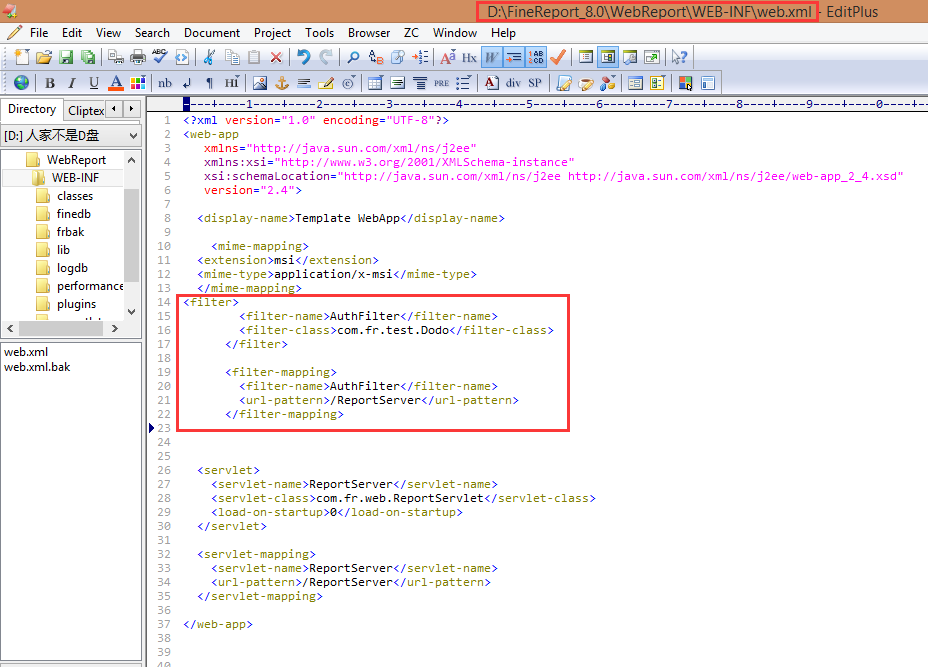The height and width of the screenshot is (667, 928).
Task: Click the font color A icon
Action: [116, 83]
